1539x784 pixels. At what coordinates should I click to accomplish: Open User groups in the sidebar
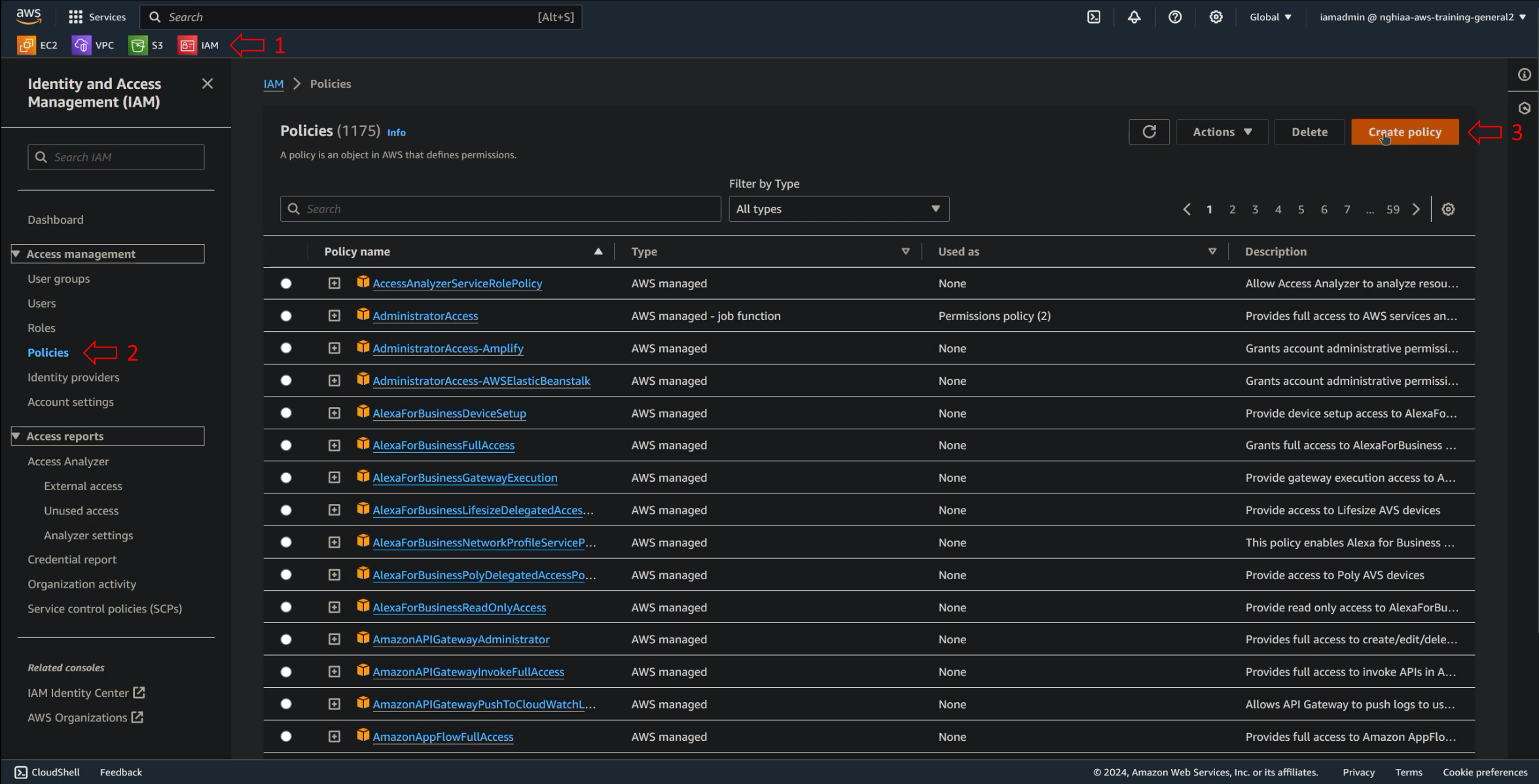pyautogui.click(x=59, y=279)
